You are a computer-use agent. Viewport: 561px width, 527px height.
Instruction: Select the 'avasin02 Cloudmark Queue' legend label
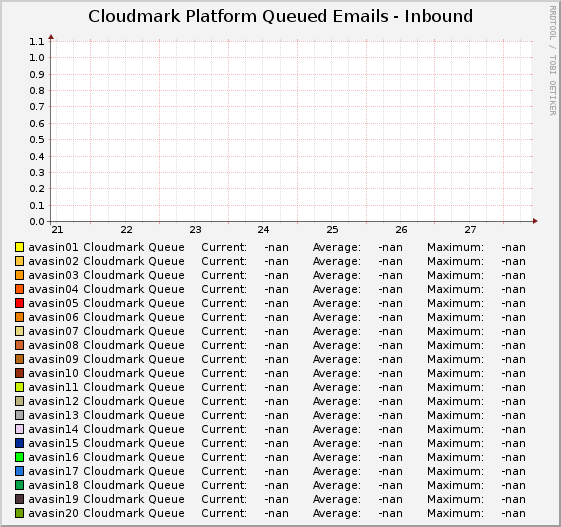tap(106, 261)
